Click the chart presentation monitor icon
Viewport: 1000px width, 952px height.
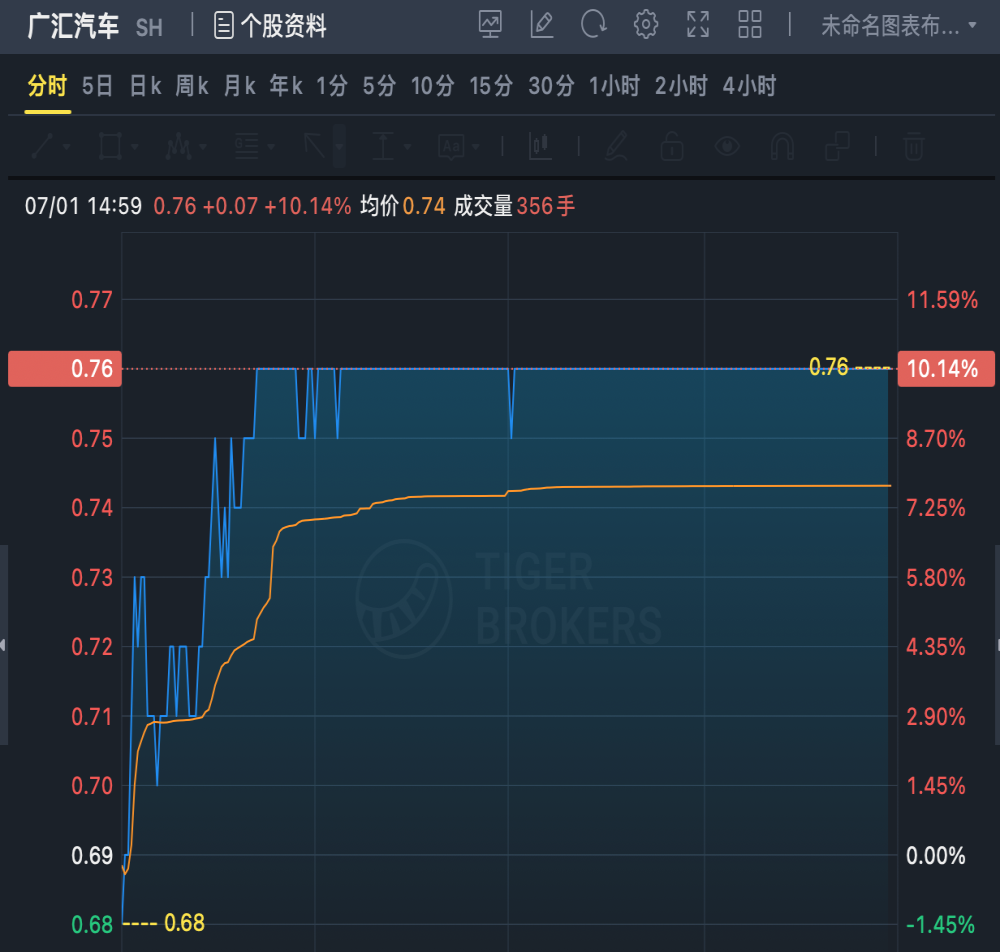tap(490, 25)
